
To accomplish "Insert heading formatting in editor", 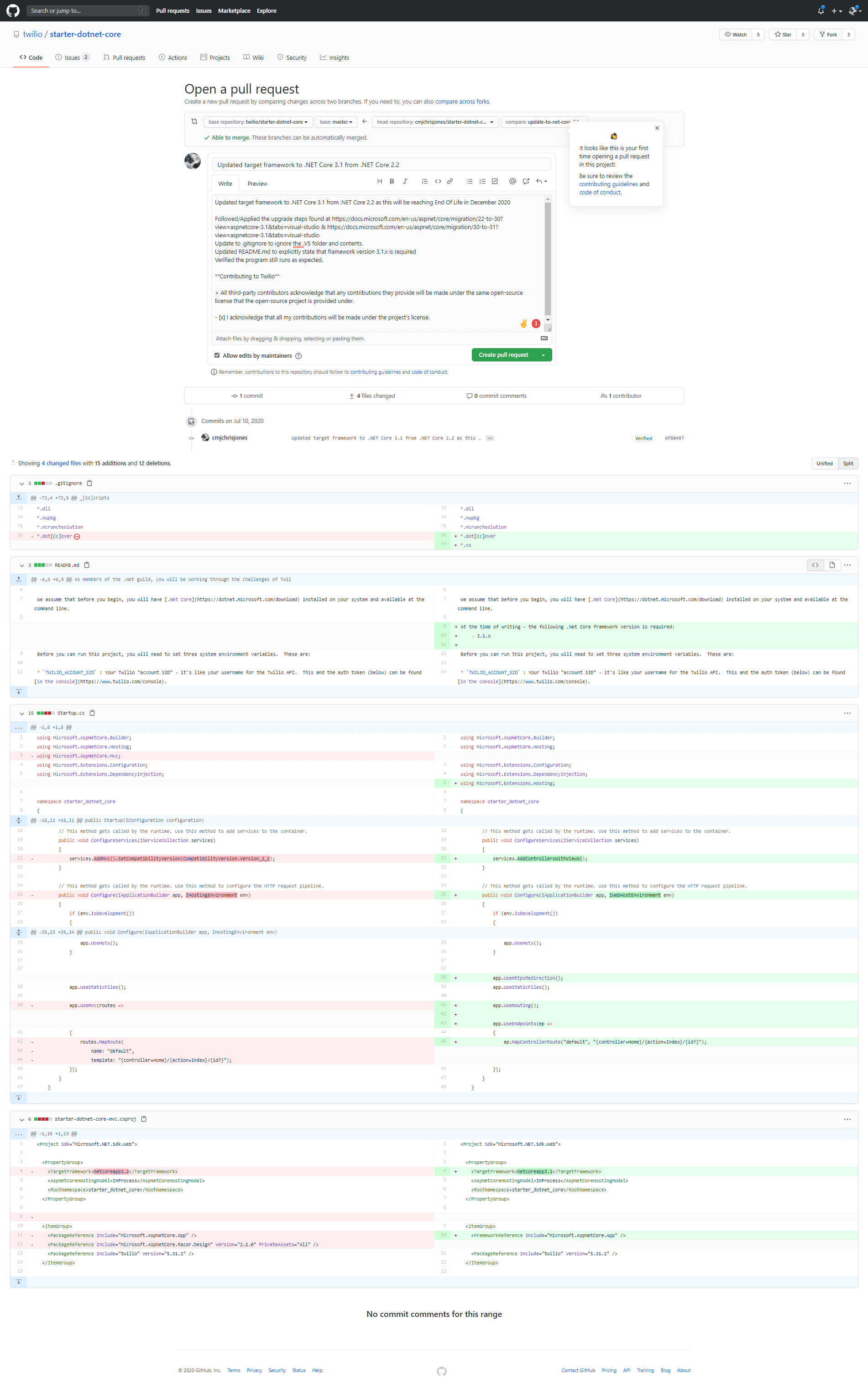I will [379, 181].
